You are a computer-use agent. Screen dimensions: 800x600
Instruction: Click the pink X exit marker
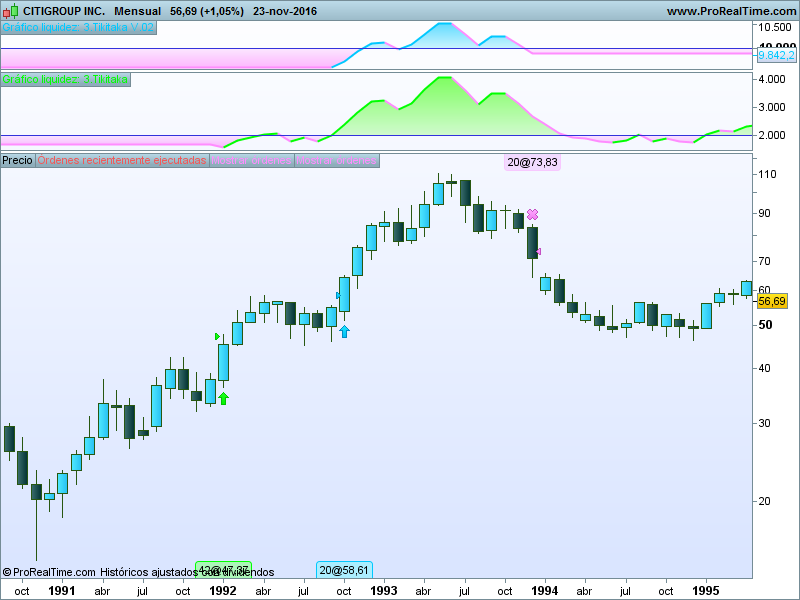tap(532, 214)
